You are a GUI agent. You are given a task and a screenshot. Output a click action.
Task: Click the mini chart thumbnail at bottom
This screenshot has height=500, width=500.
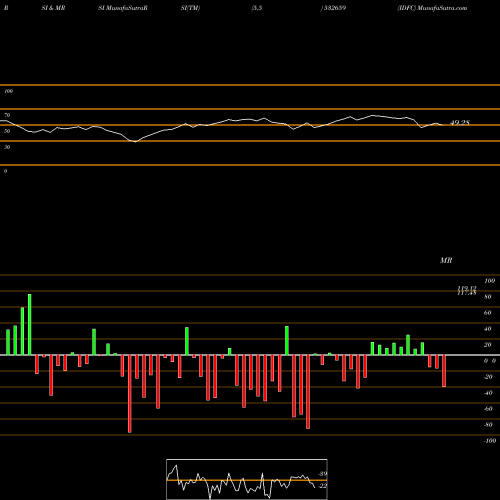tap(247, 479)
